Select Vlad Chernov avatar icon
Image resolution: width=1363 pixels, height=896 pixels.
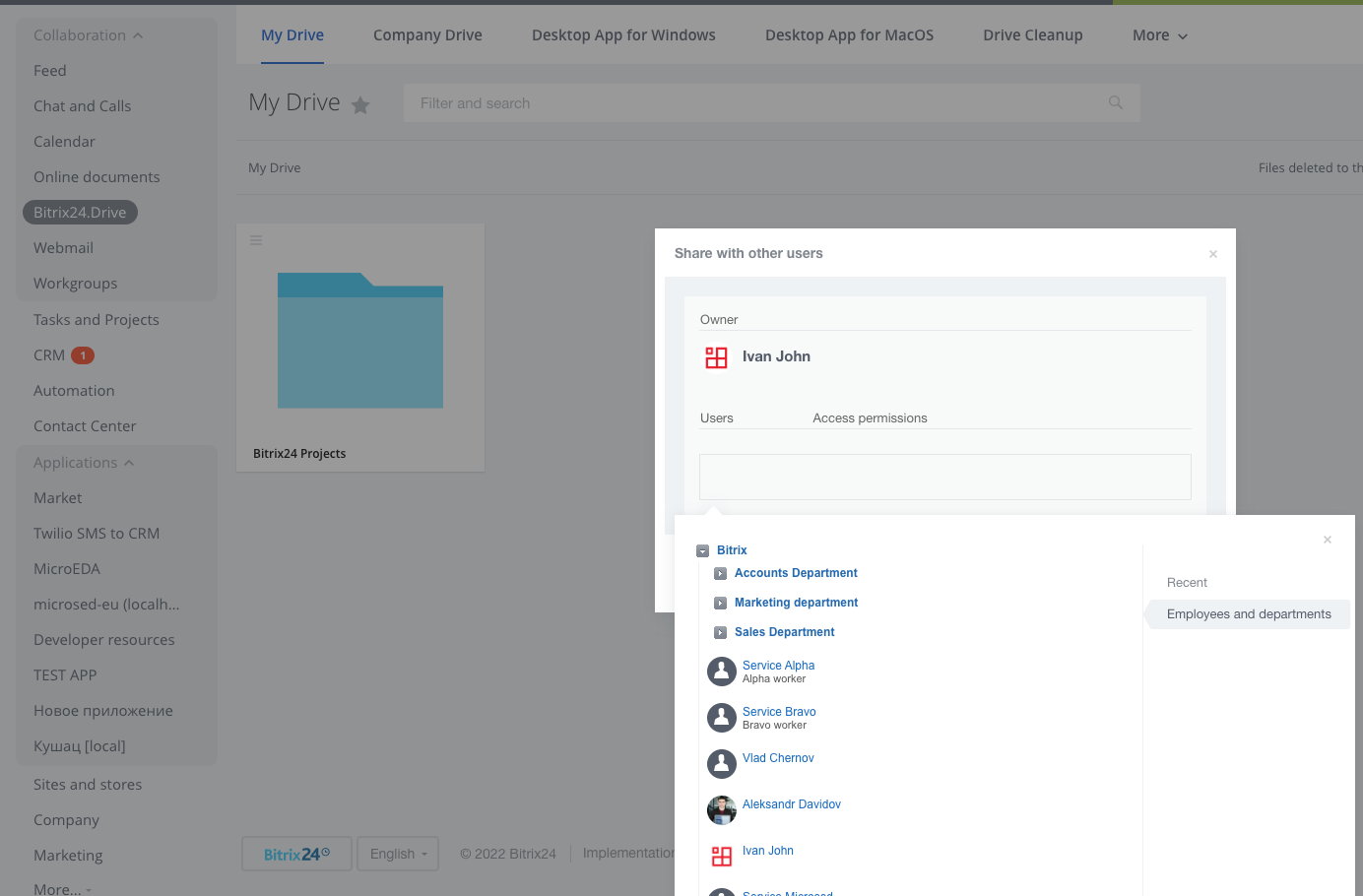pos(722,764)
